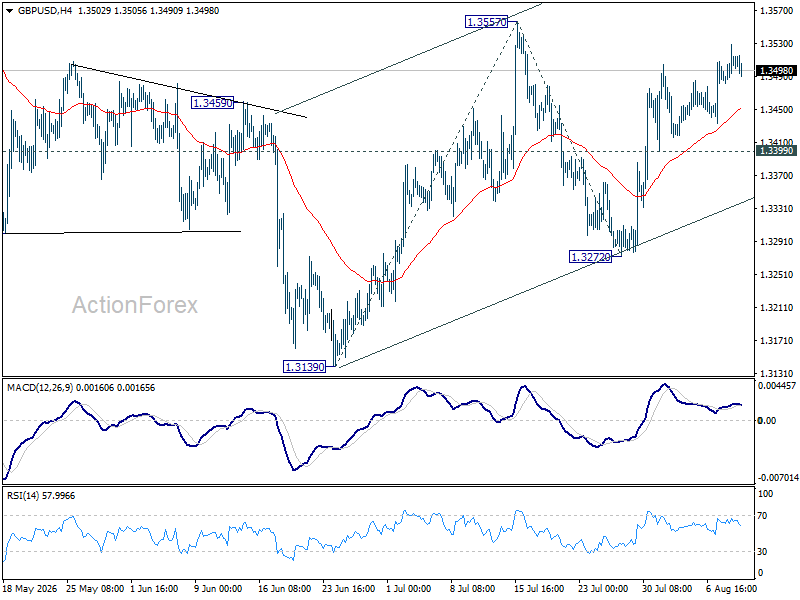
Task: Select the 1.35570 price label
Action: (487, 22)
